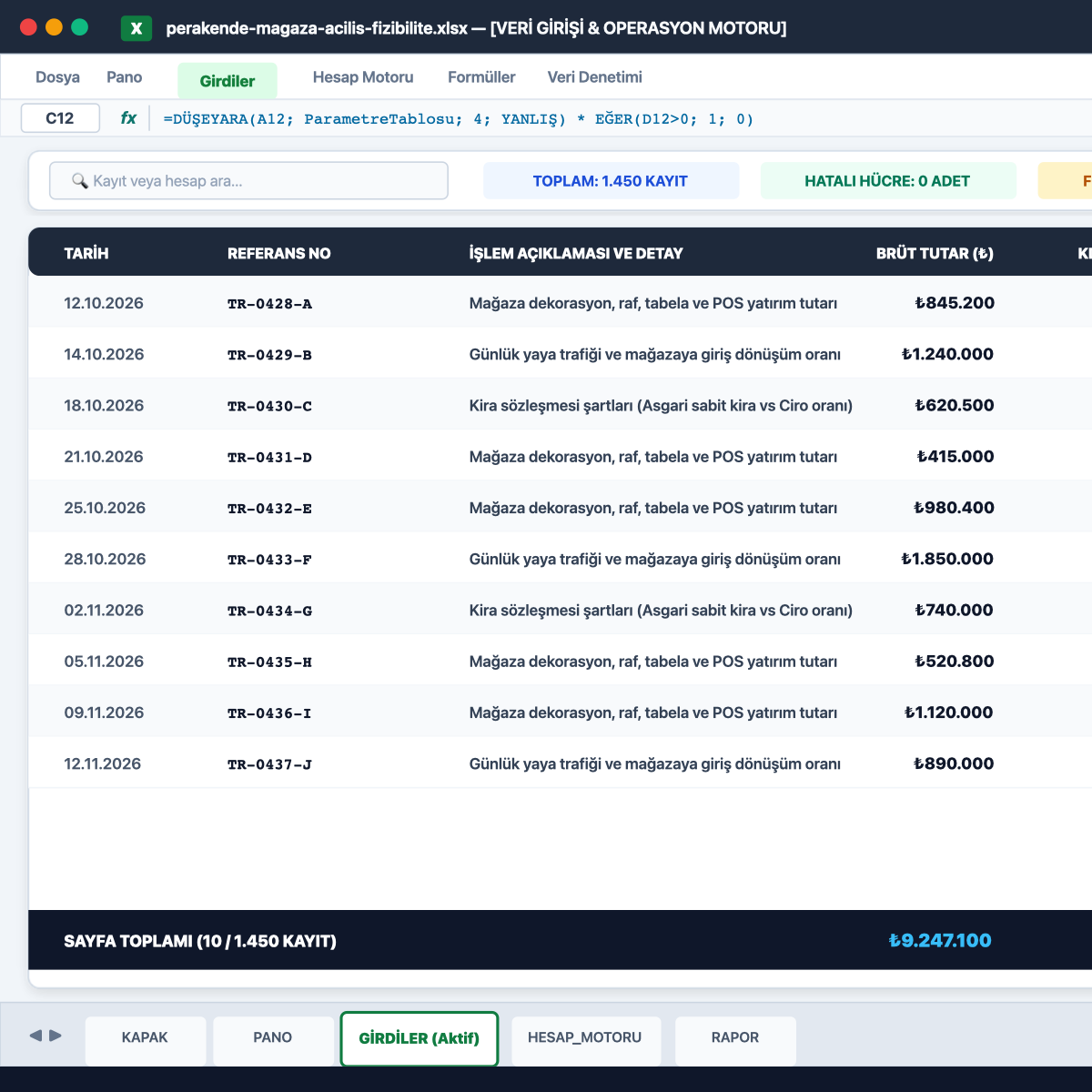Select reference TR-0435-H
Screen dimensions: 1092x1092
tap(269, 662)
